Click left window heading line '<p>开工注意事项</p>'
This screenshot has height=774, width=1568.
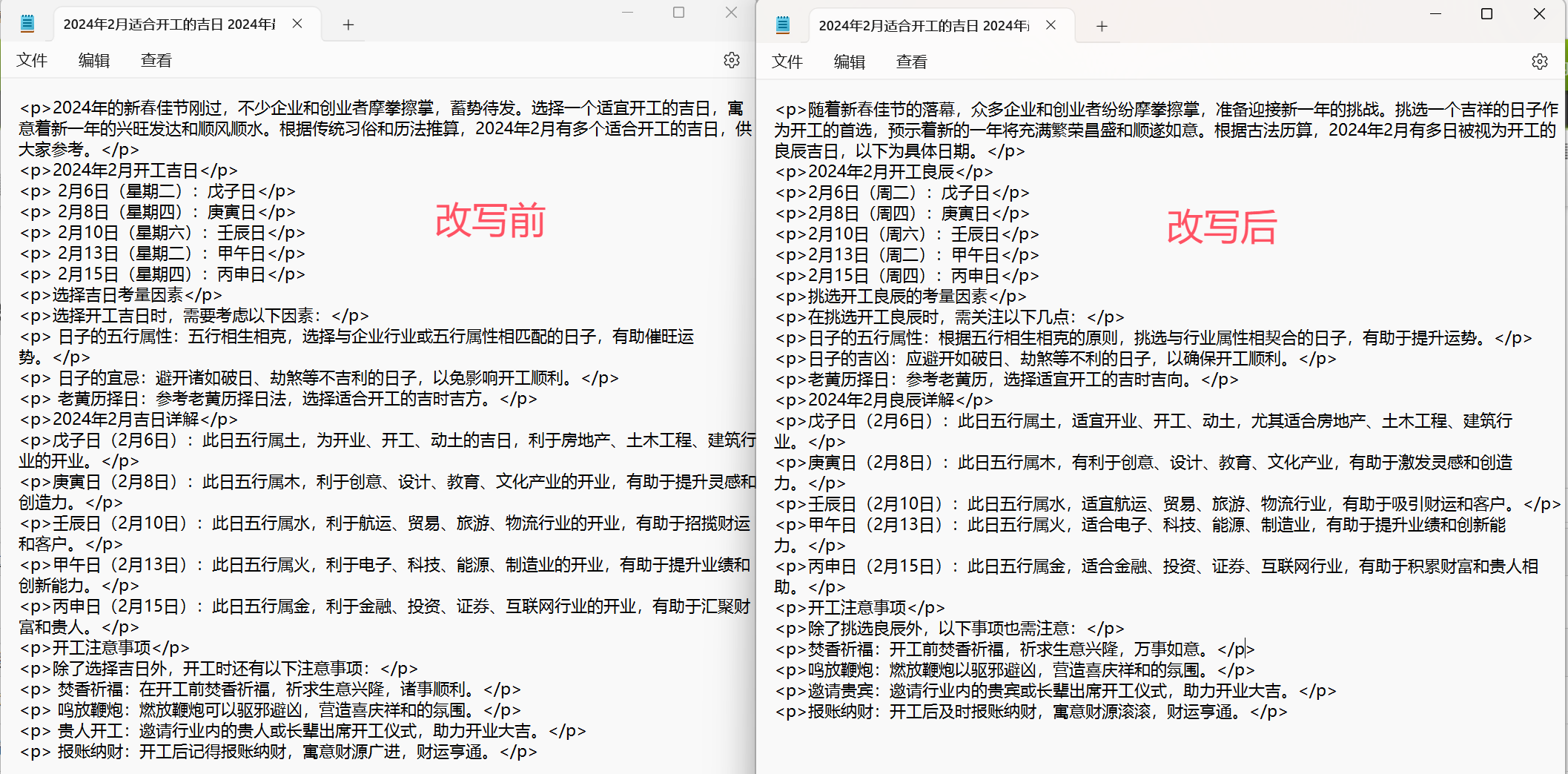pyautogui.click(x=105, y=648)
